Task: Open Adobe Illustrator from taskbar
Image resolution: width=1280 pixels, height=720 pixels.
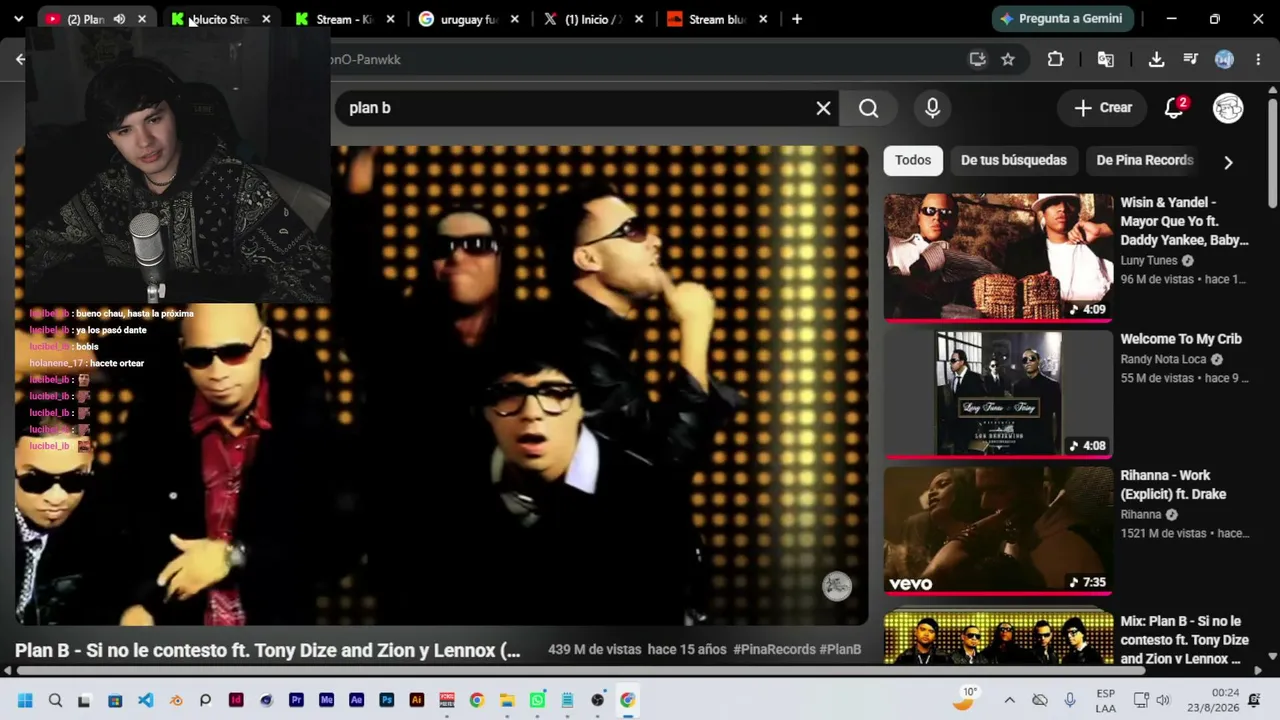Action: coord(417,700)
